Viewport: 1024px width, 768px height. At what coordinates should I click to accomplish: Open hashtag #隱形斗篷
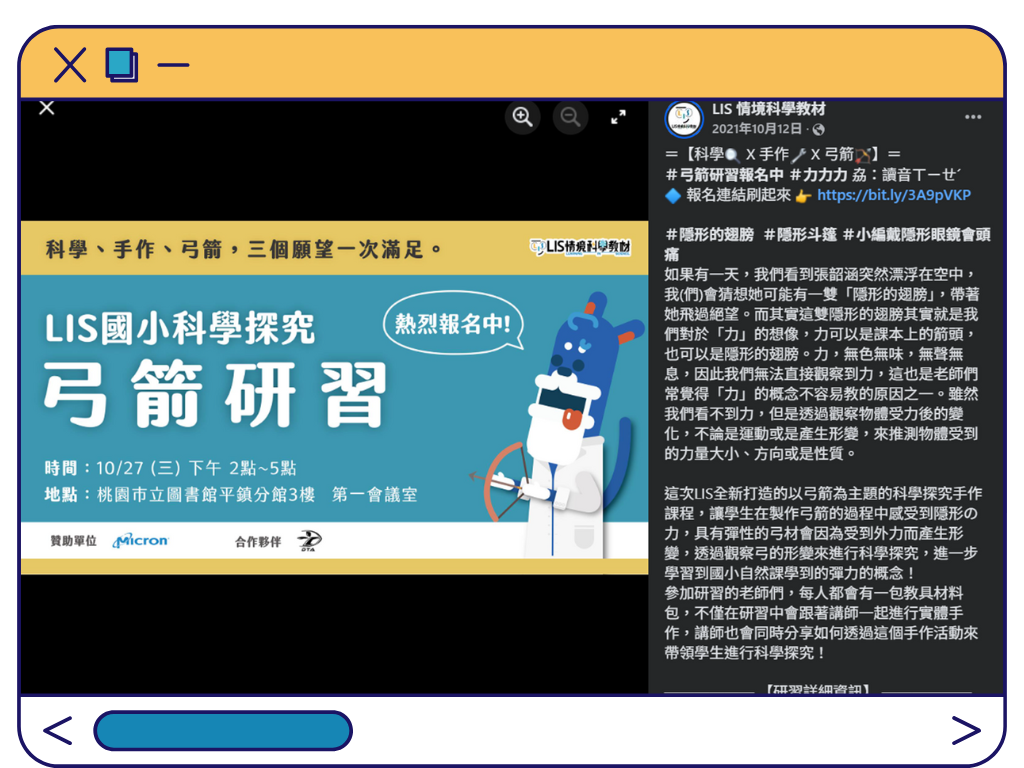click(800, 234)
